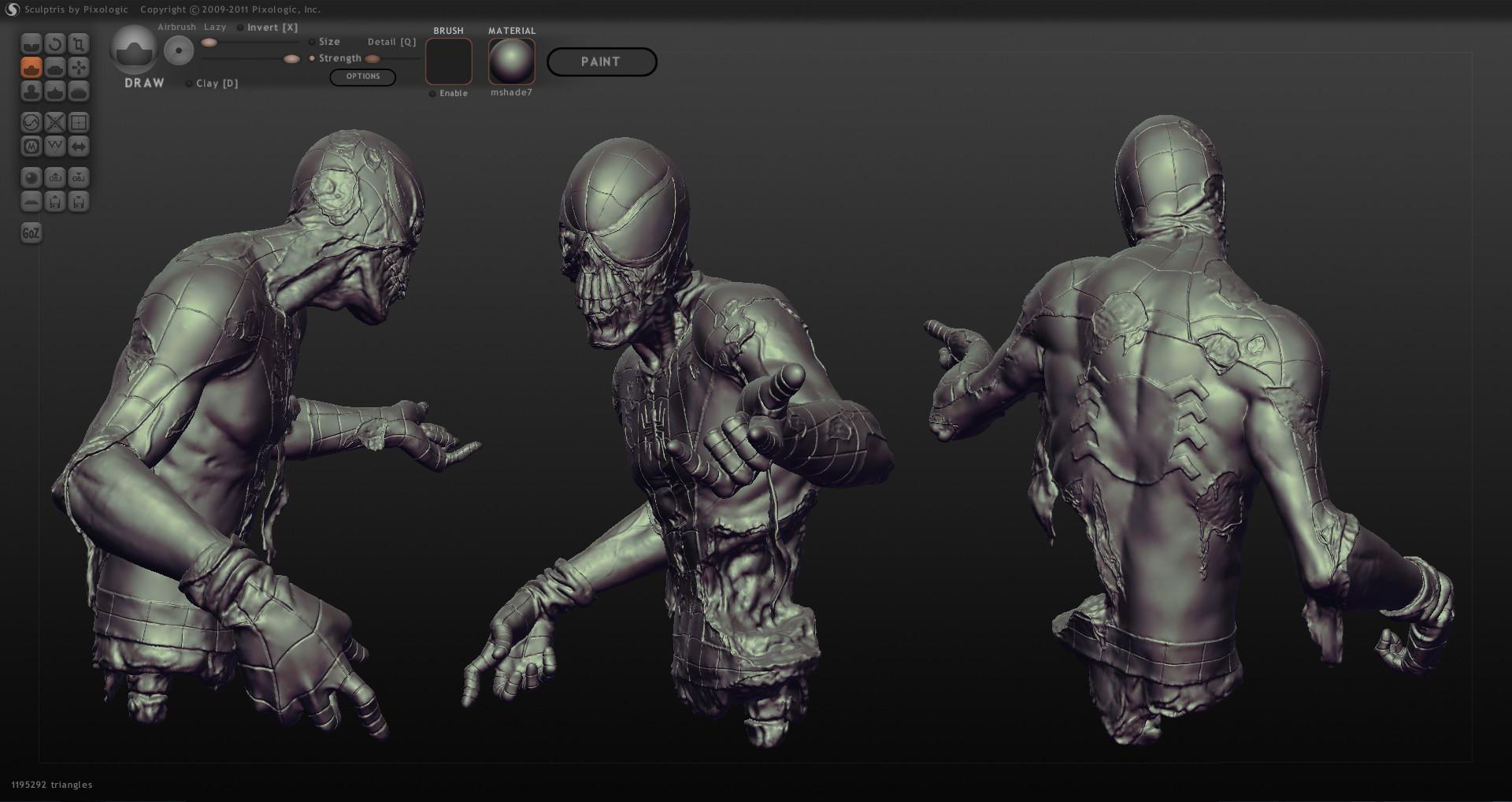Enable Clay [D] mode
This screenshot has width=1512, height=802.
tap(189, 83)
